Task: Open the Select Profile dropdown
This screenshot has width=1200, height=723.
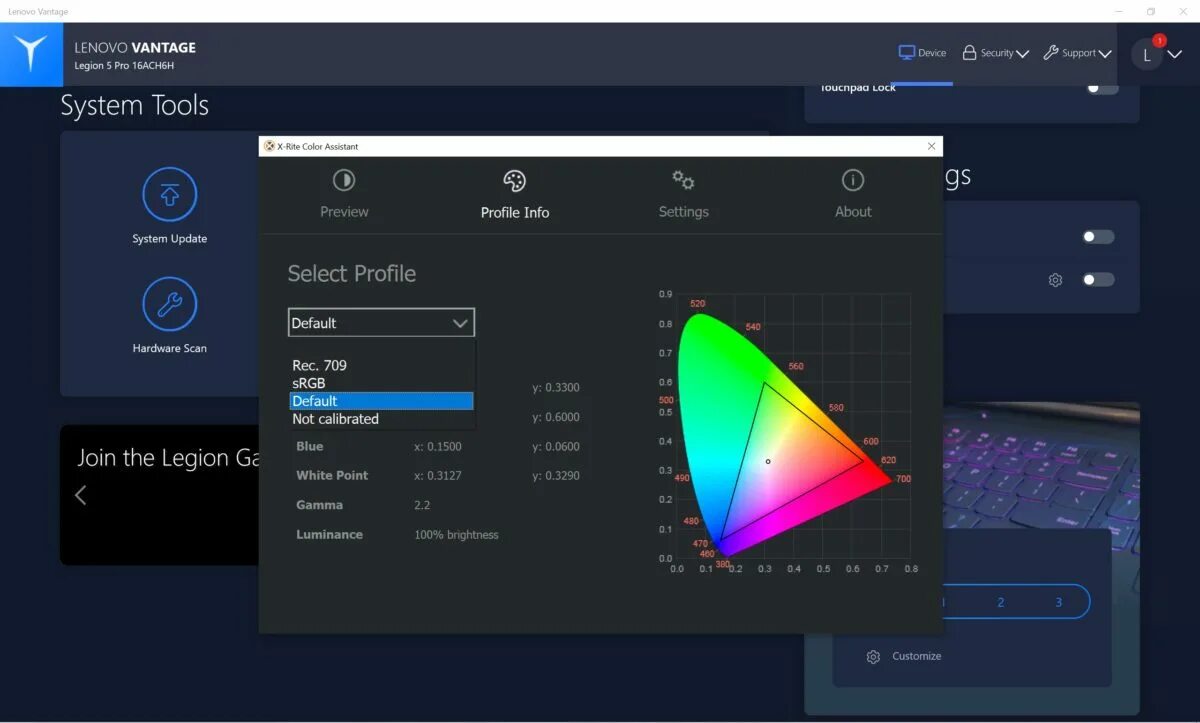Action: pos(381,323)
